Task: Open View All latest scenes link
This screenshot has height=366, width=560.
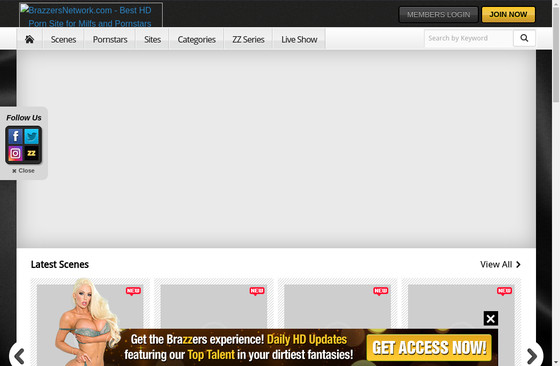Action: point(500,265)
